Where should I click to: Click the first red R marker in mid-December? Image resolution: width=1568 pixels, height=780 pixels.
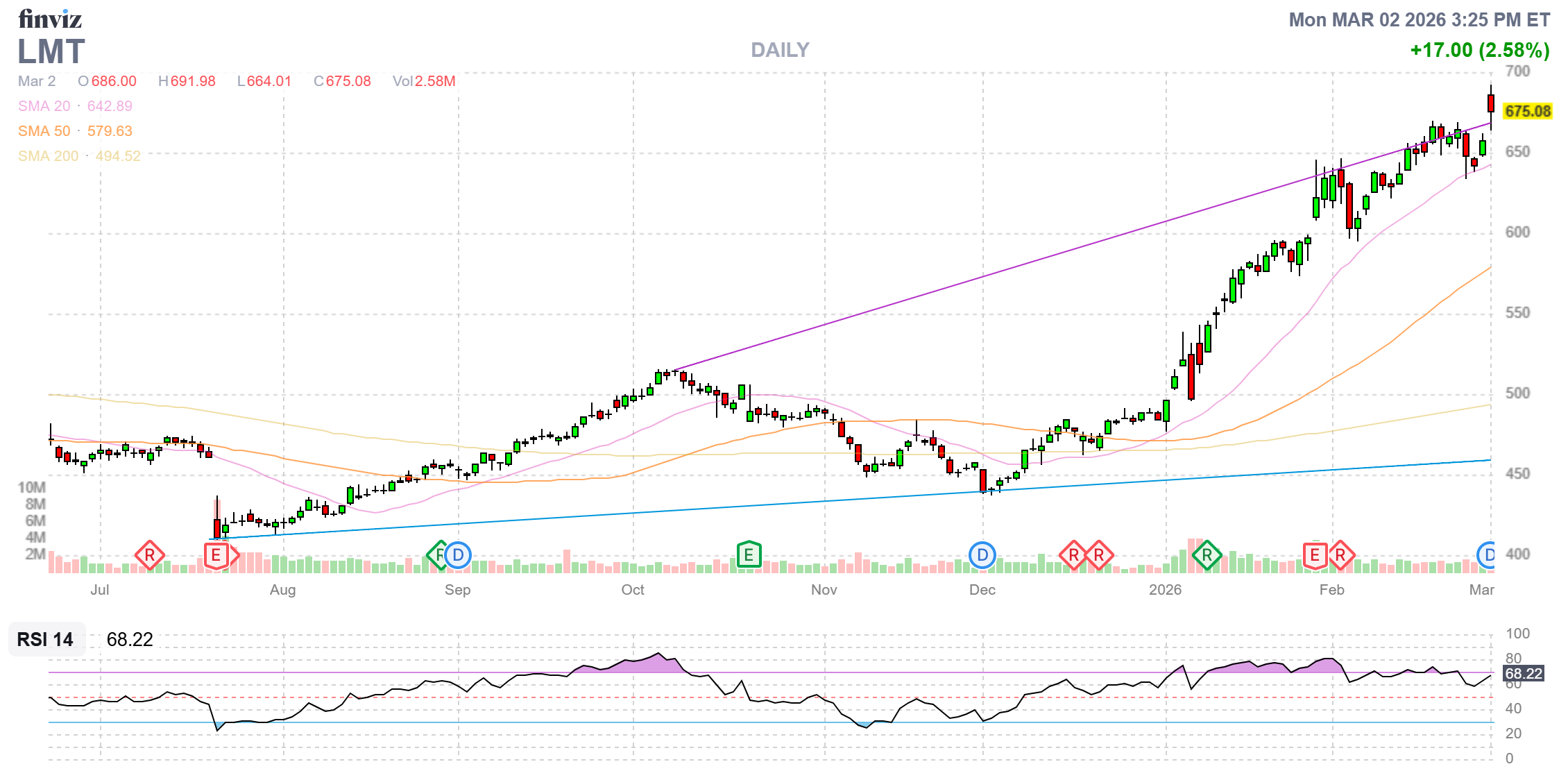(1073, 555)
